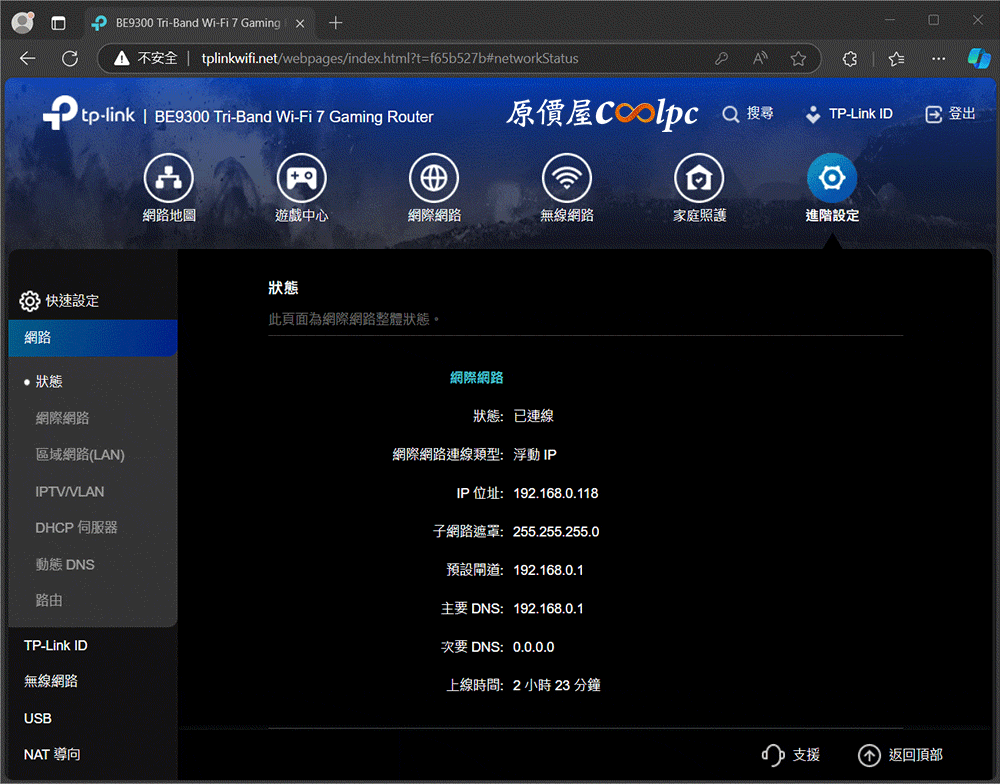Click the 支援 headset icon

[x=773, y=755]
